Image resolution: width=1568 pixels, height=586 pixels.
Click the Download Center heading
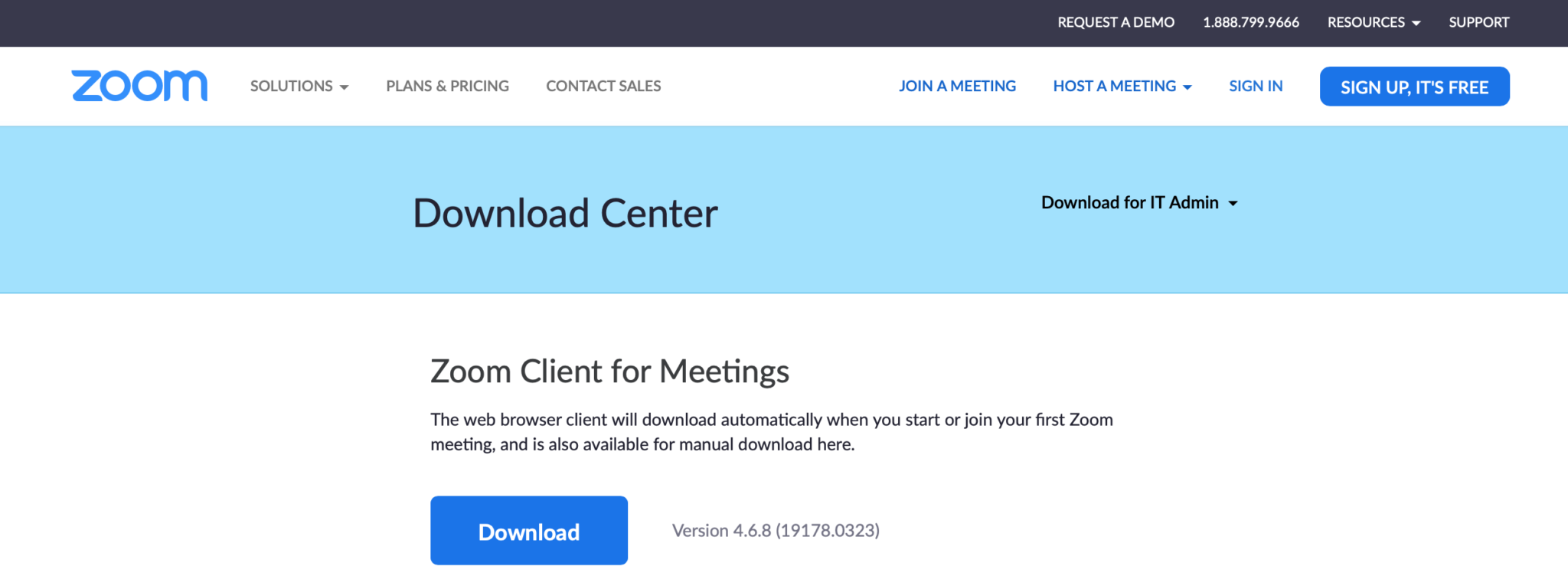[x=565, y=213]
